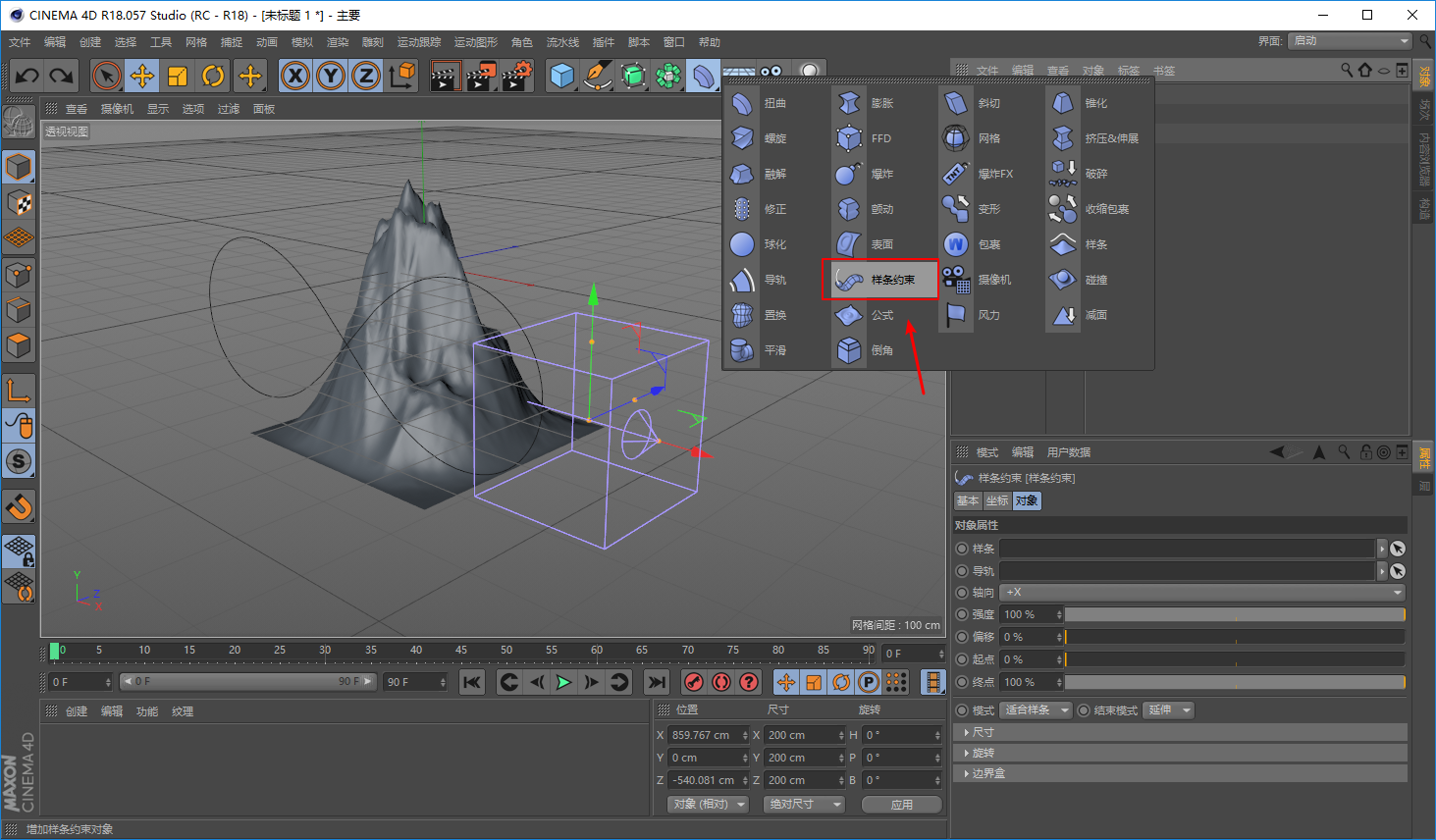Toggle keyframe dot for 强度 parameter

tap(962, 614)
